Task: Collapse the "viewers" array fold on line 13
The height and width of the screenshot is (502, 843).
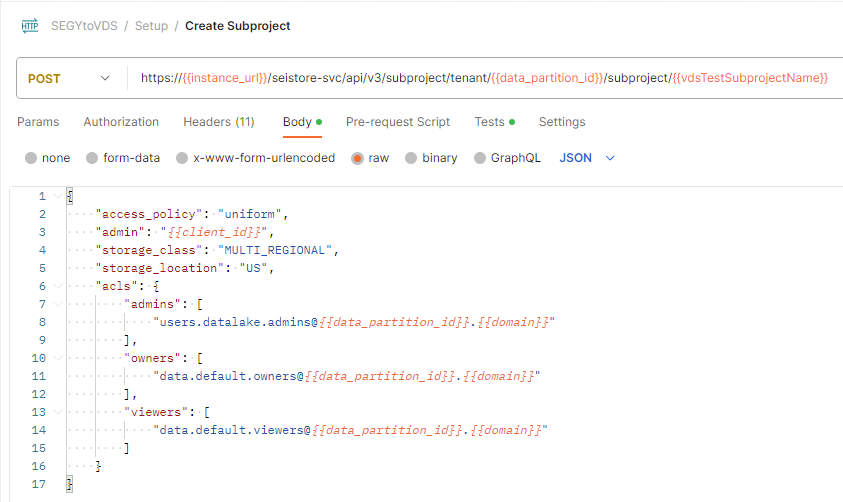Action: pos(58,412)
